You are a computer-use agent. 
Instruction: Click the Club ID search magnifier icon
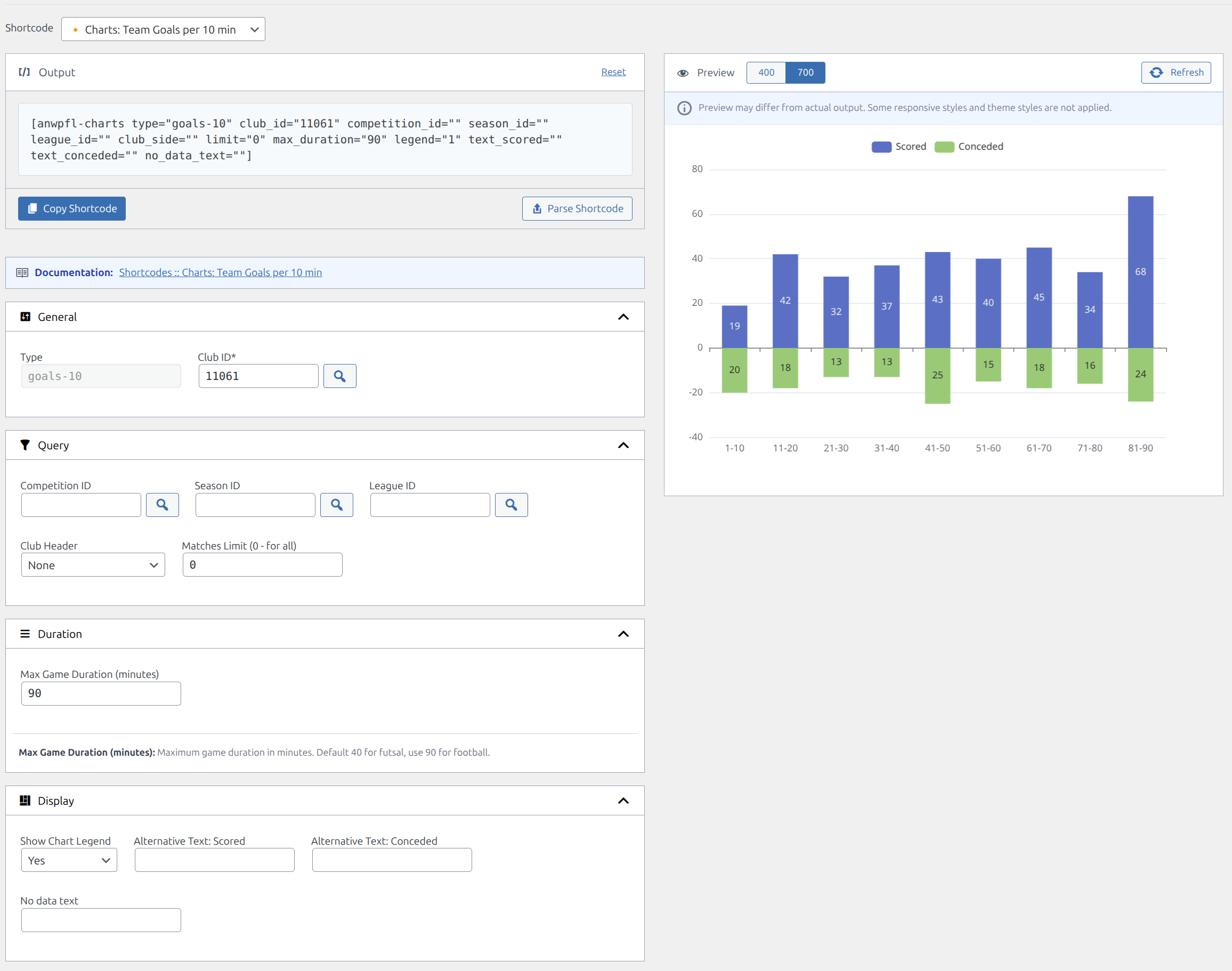(339, 376)
